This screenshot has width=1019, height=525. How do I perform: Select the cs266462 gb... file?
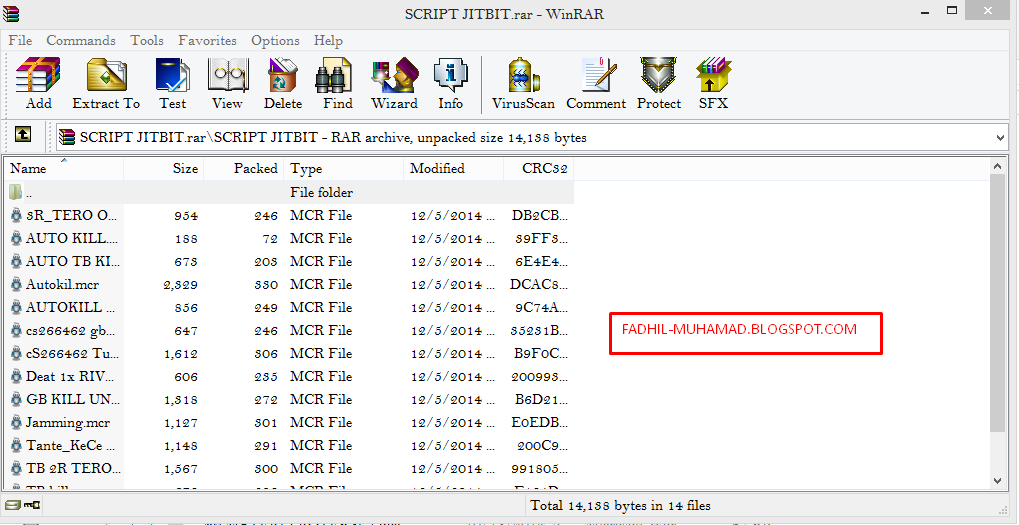click(x=289, y=330)
